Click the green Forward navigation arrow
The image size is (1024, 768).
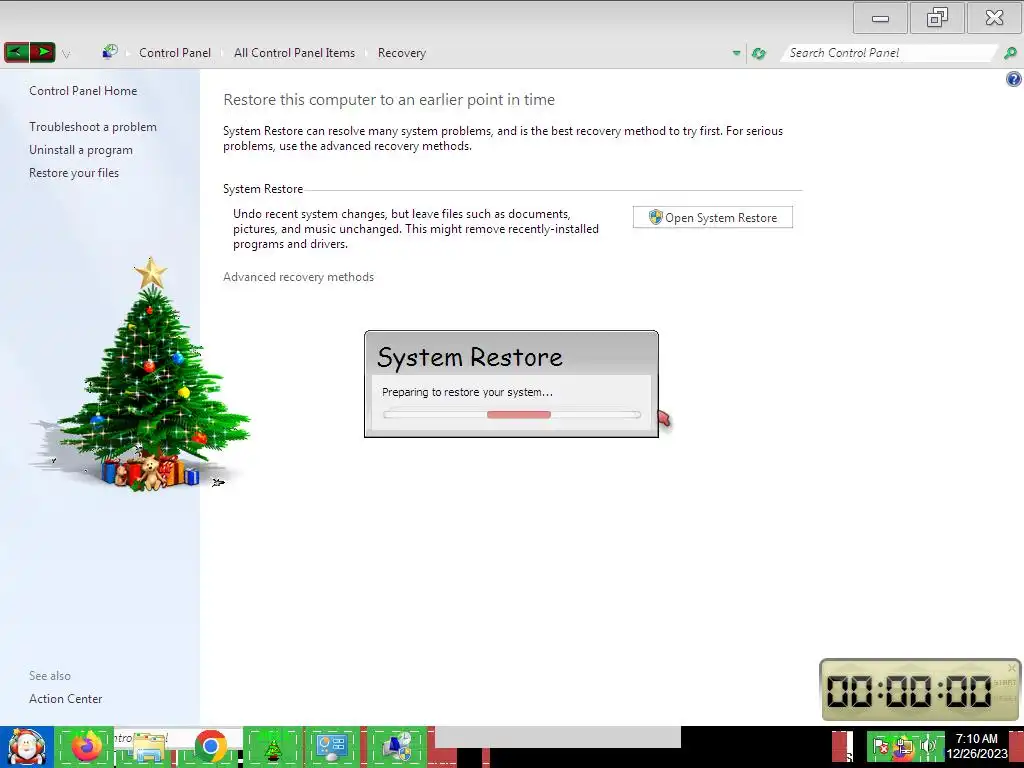[x=42, y=52]
